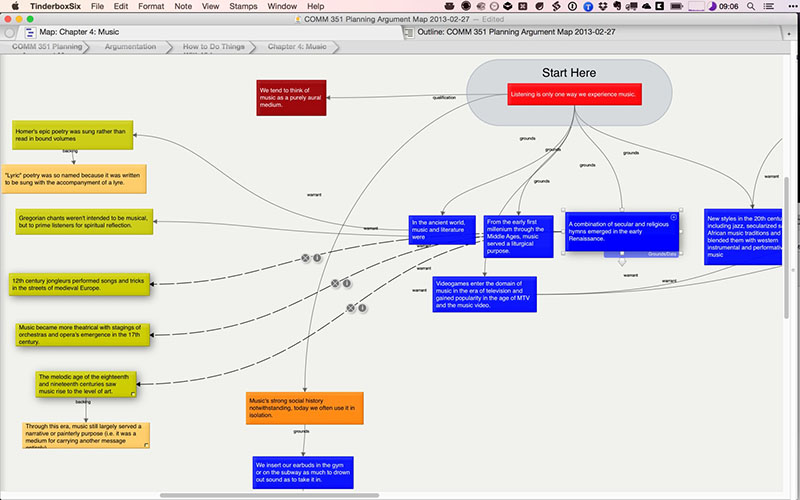Open info for the topmost dashed link
This screenshot has height=500, width=800.
317,258
